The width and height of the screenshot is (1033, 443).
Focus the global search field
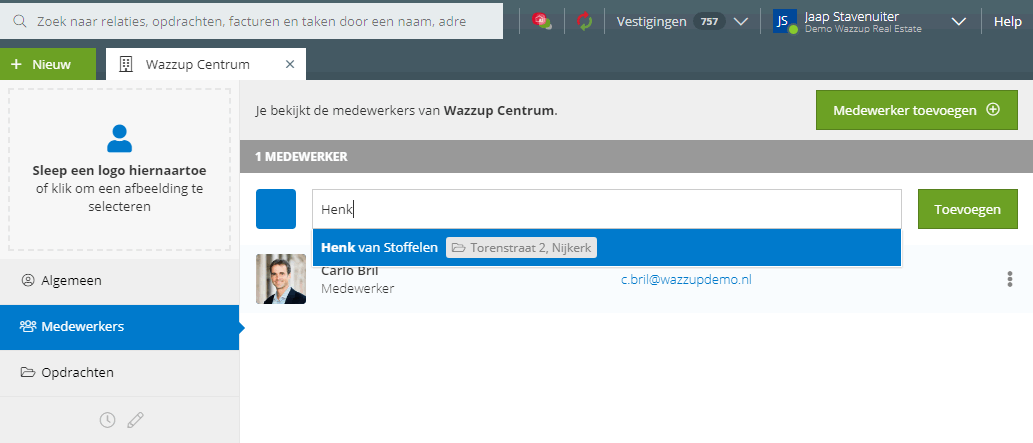pyautogui.click(x=251, y=21)
